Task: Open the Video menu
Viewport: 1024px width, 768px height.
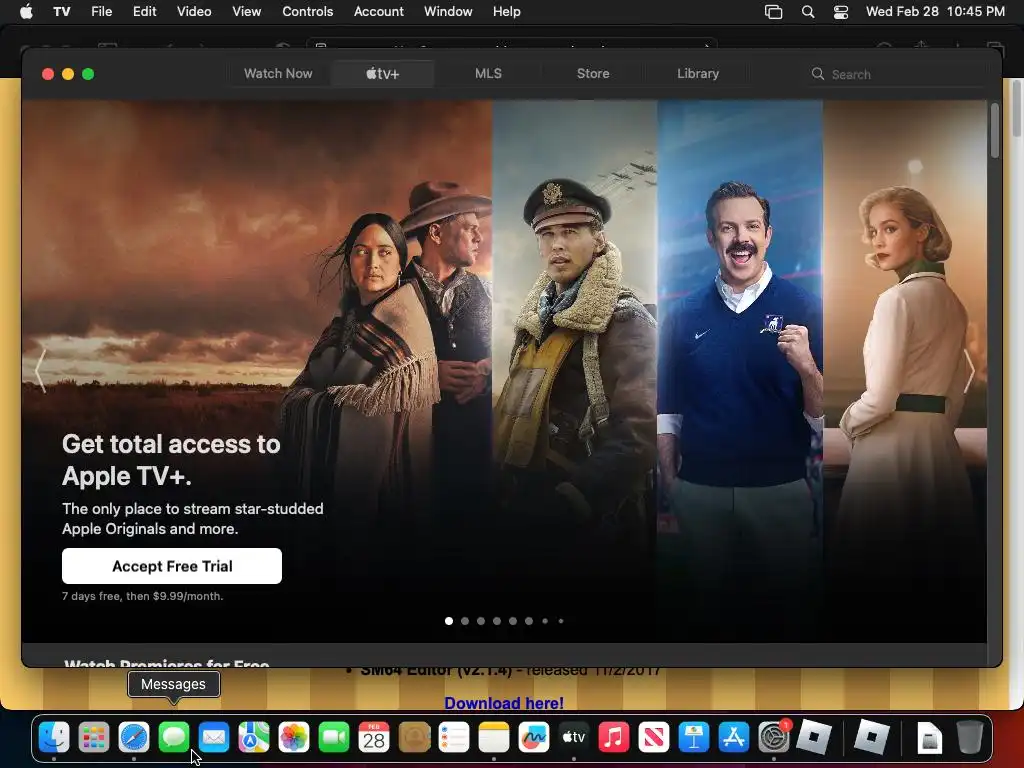Action: [194, 11]
